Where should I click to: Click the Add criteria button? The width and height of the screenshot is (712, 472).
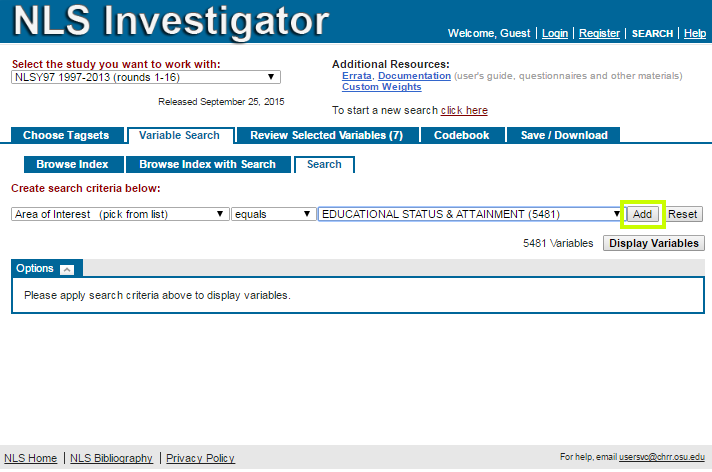pos(642,214)
